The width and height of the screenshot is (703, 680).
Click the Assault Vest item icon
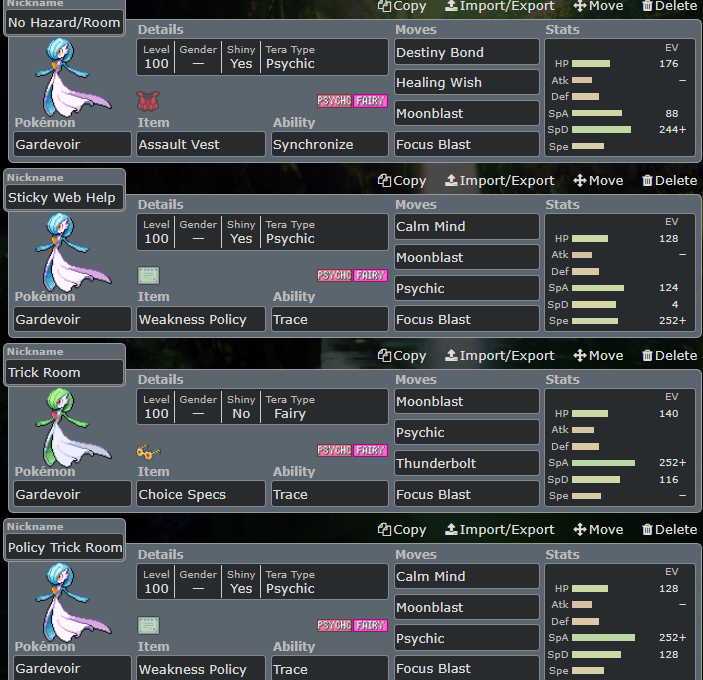click(148, 101)
